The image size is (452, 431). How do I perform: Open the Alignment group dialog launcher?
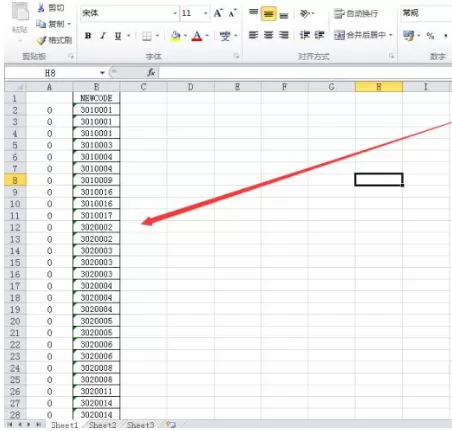tap(391, 56)
